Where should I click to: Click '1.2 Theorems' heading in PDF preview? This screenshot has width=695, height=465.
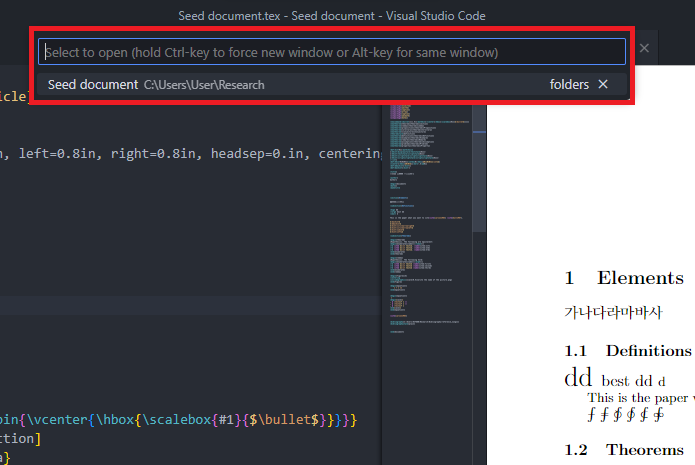(624, 450)
